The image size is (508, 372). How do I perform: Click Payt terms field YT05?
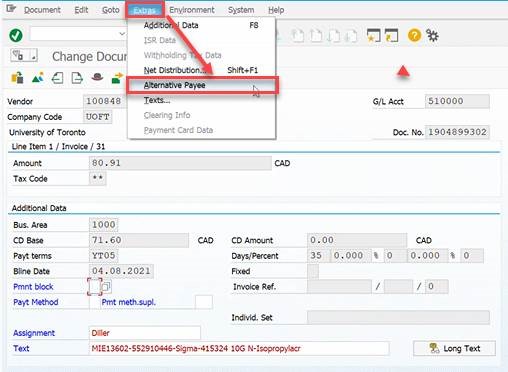click(x=103, y=256)
